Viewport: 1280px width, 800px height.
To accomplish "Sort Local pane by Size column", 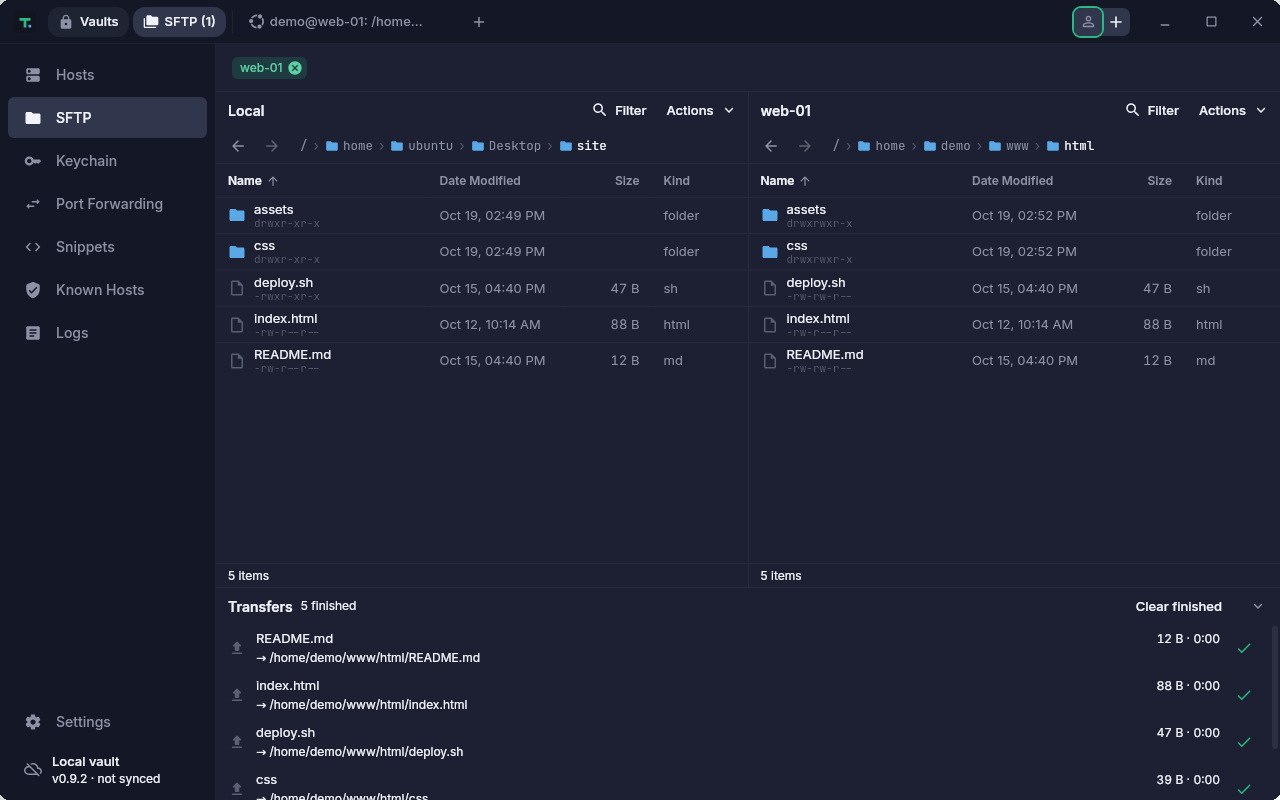I will [x=627, y=181].
